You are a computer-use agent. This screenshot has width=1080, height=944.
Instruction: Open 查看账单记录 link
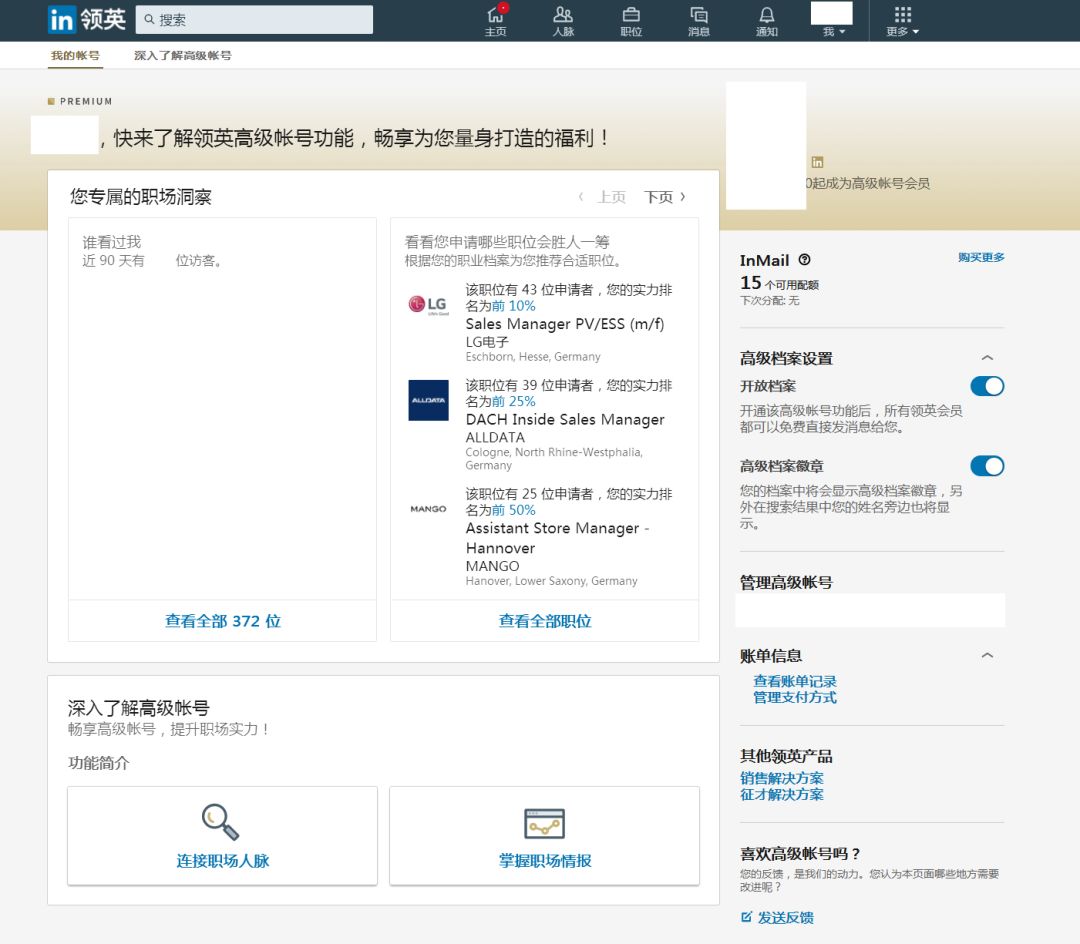pyautogui.click(x=795, y=681)
